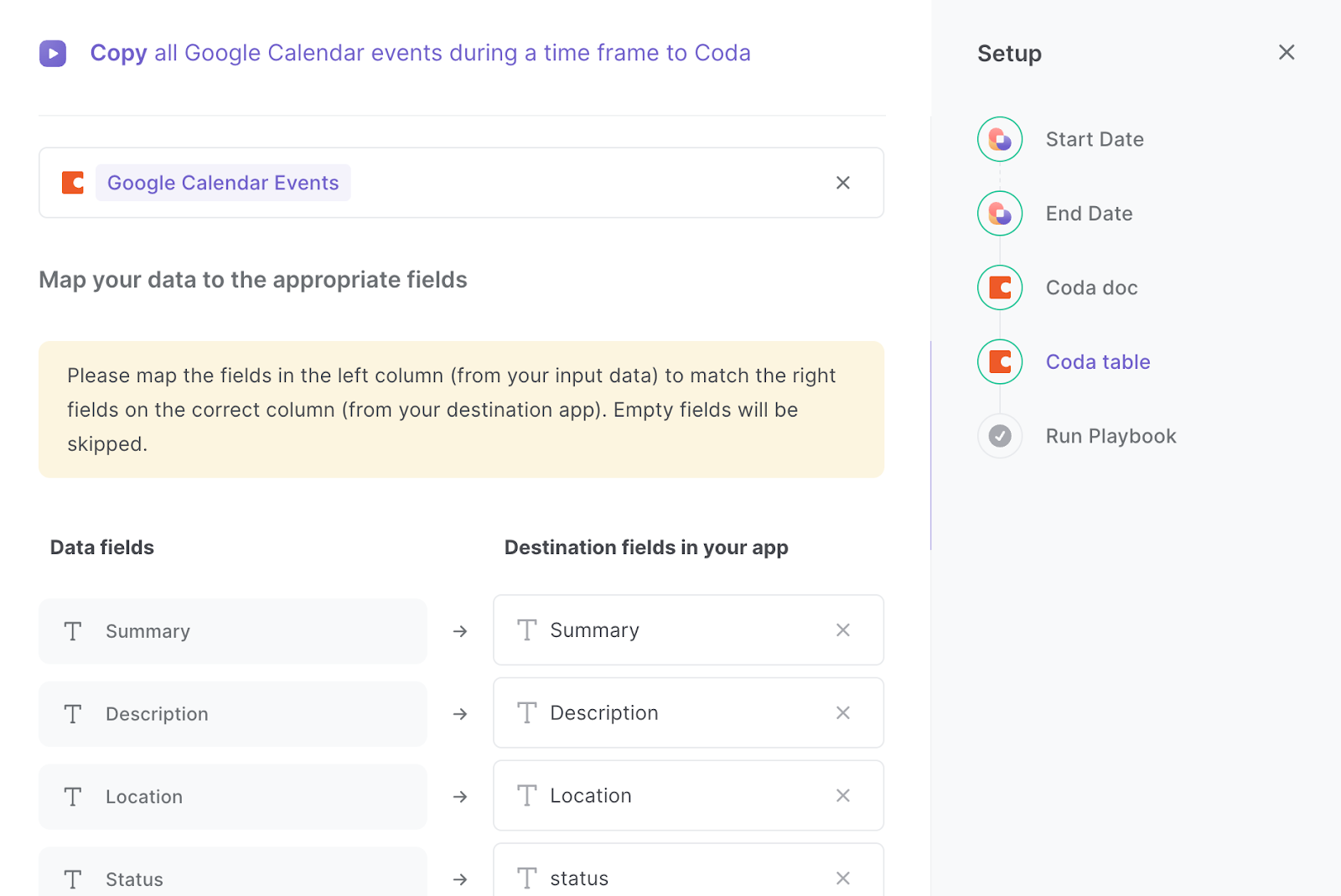This screenshot has height=896, width=1341.
Task: Clear the Location destination field mapping
Action: pos(843,795)
